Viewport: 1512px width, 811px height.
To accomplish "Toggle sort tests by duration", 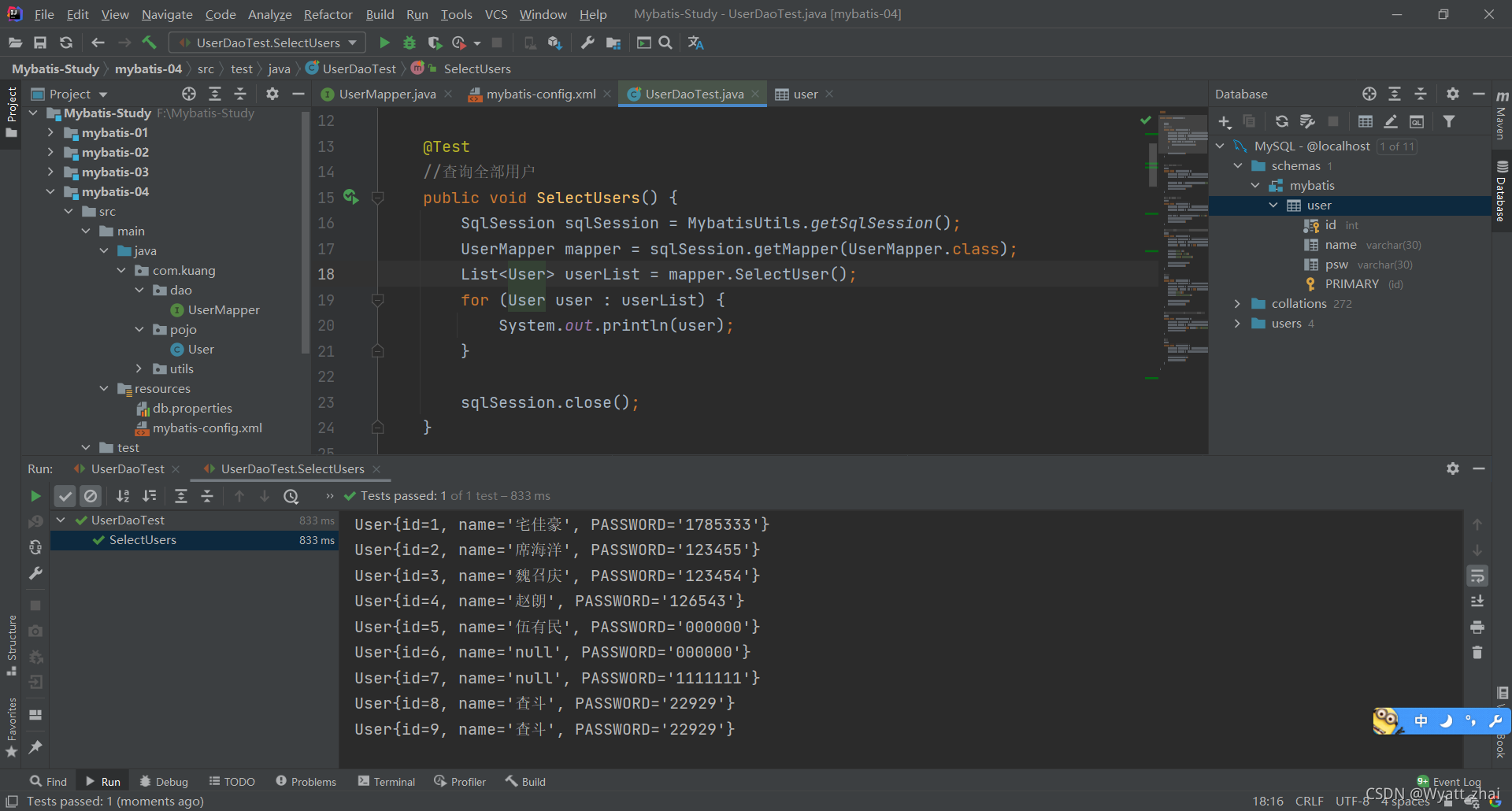I will (149, 496).
